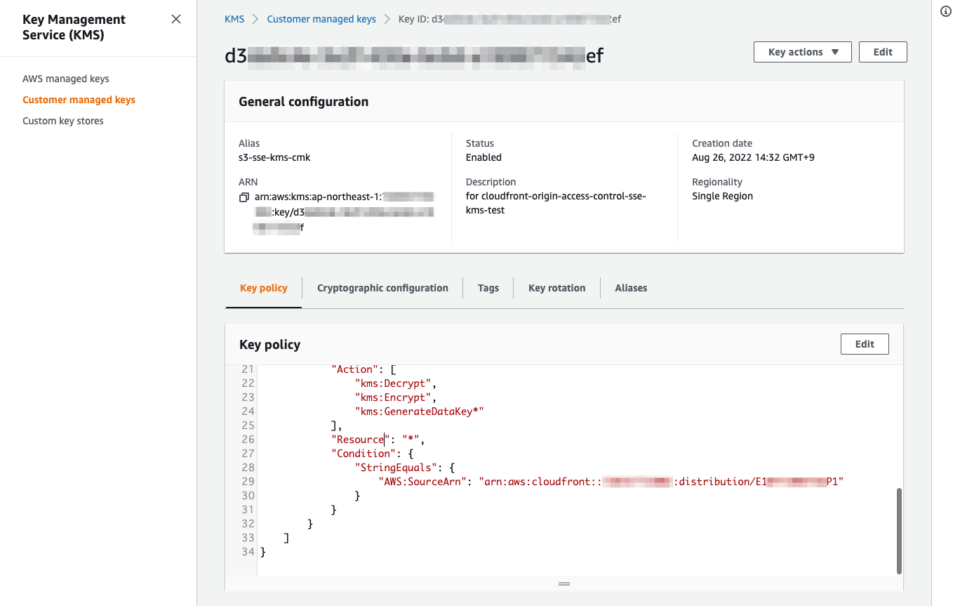The height and width of the screenshot is (606, 960).
Task: Select Customer managed keys in the sidebar
Action: [x=80, y=99]
